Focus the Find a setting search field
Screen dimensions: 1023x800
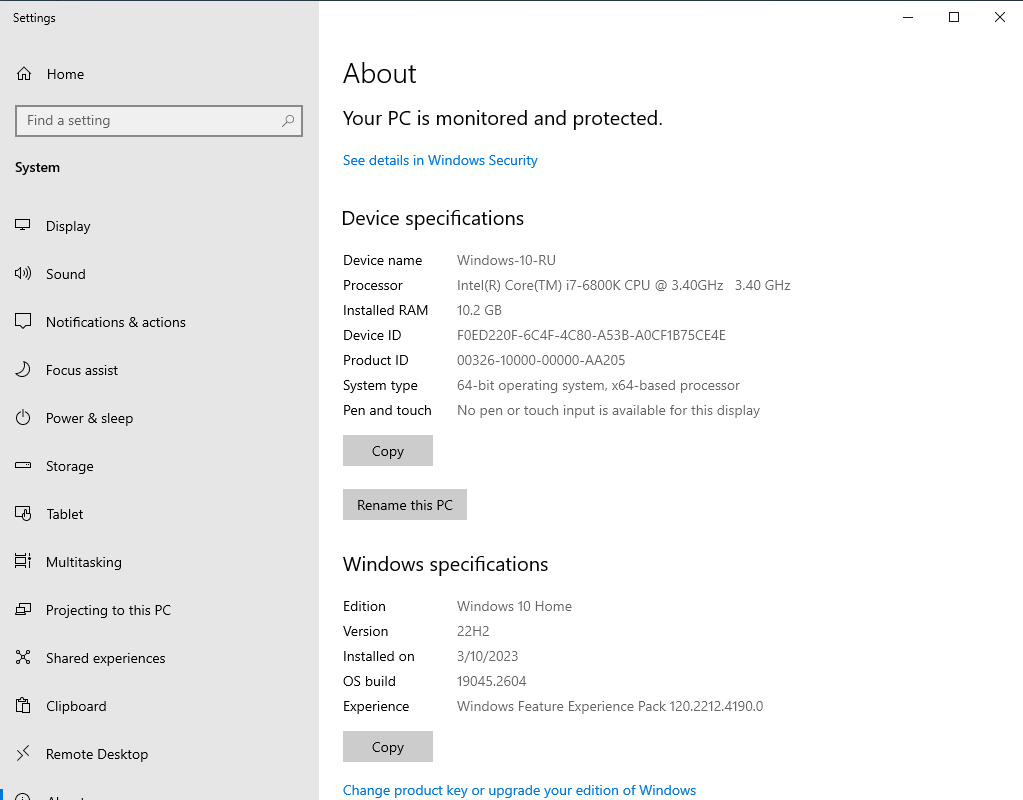pyautogui.click(x=159, y=121)
